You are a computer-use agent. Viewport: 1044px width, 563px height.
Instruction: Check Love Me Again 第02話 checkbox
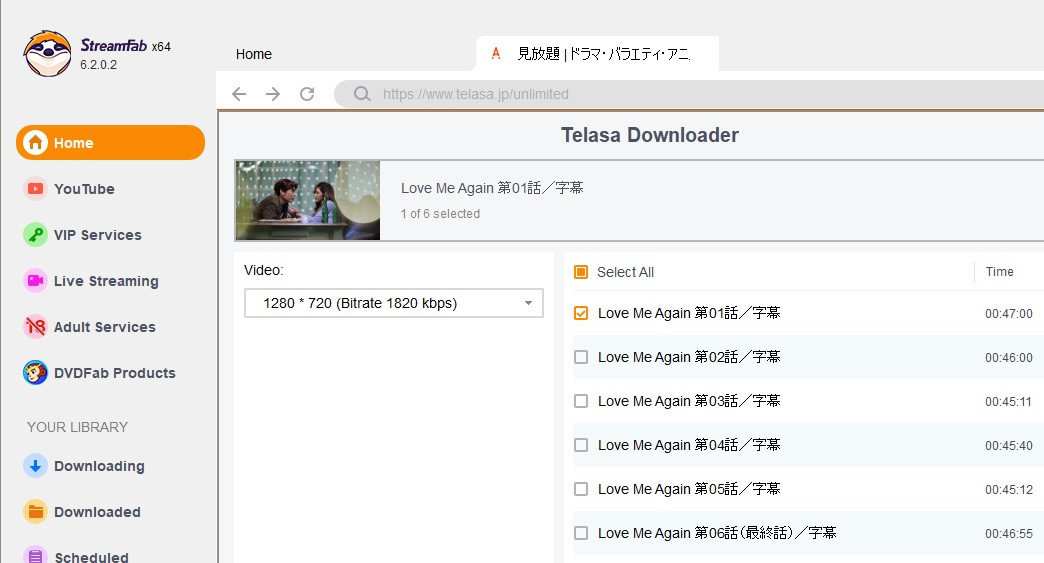click(x=581, y=357)
